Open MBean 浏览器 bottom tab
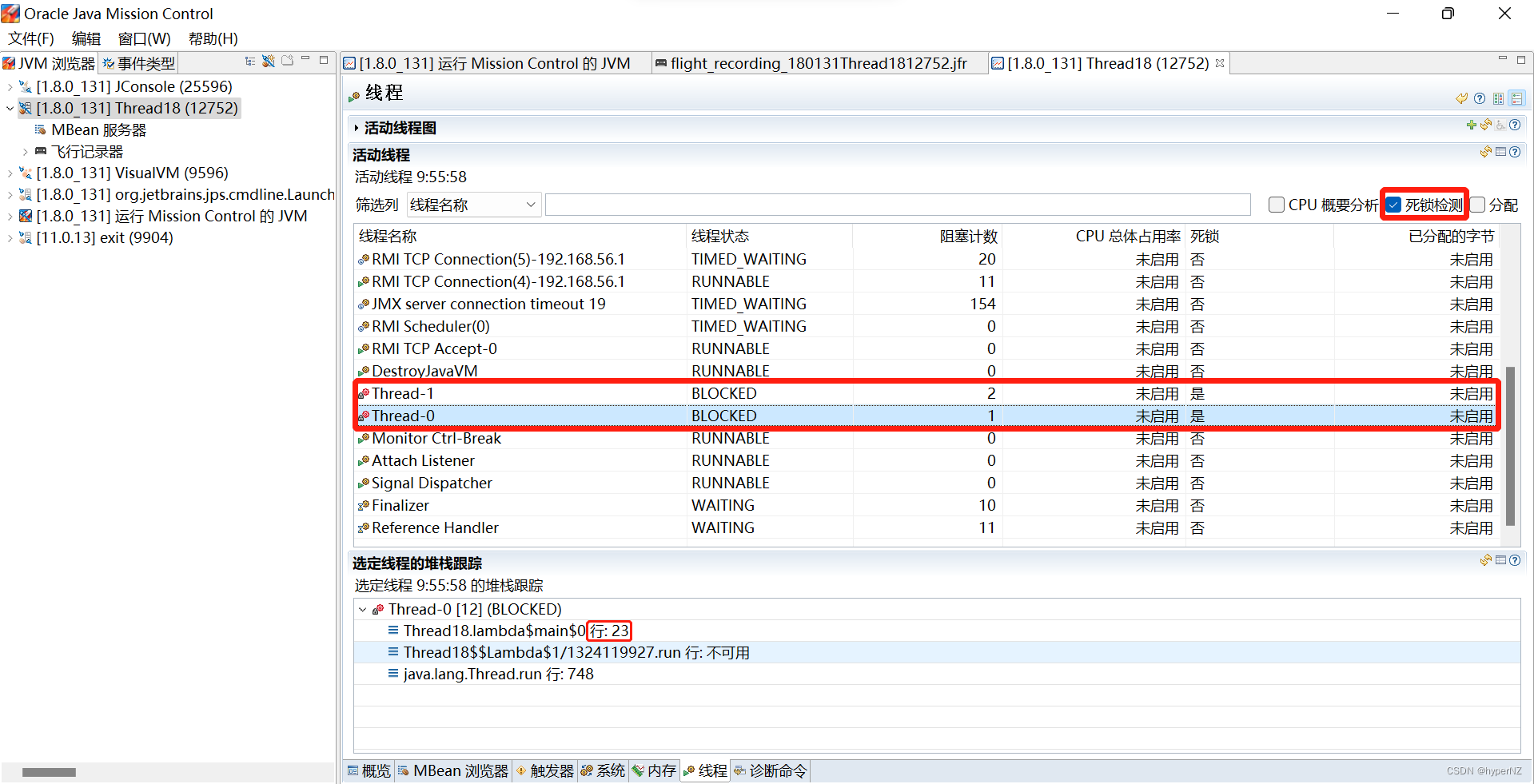This screenshot has height=784, width=1534. (453, 770)
